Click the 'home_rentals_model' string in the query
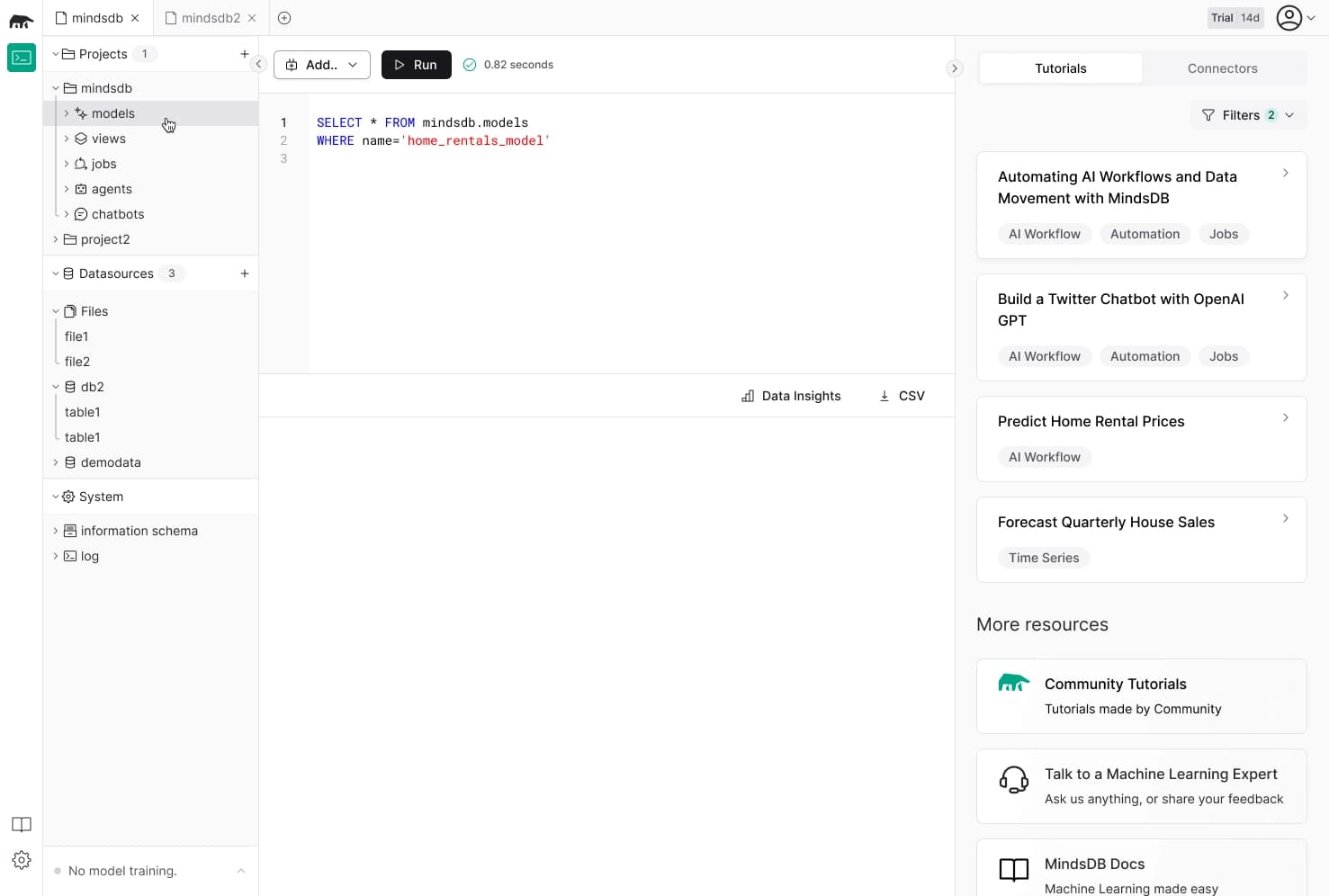 click(475, 140)
